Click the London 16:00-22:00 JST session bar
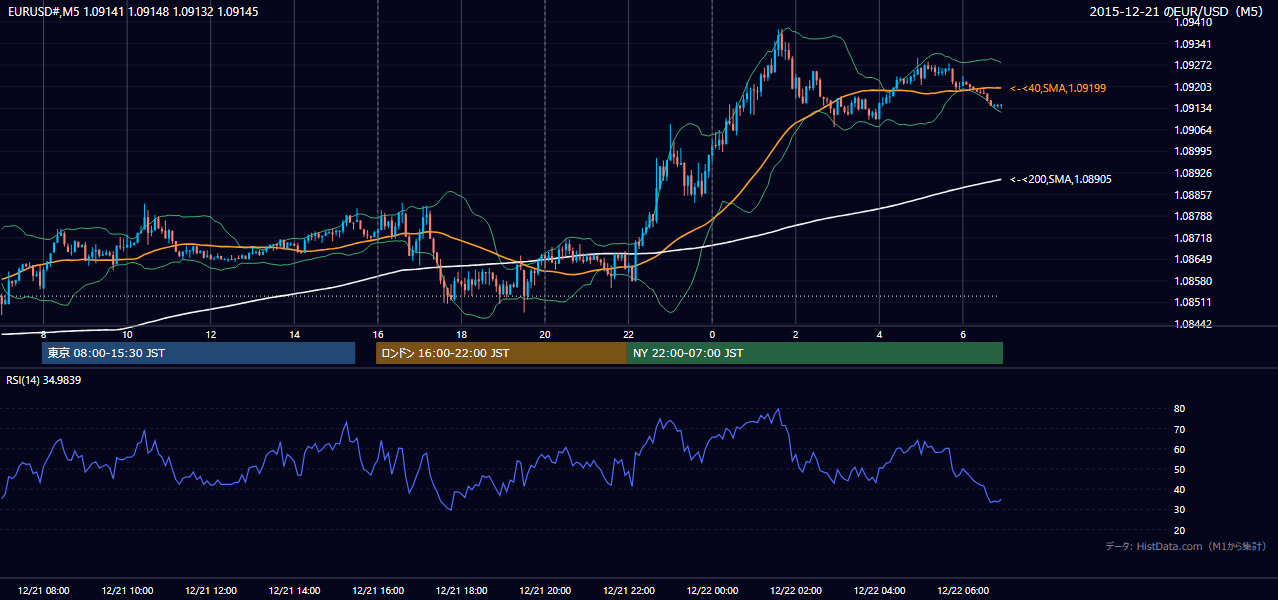The width and height of the screenshot is (1278, 600). click(x=501, y=353)
